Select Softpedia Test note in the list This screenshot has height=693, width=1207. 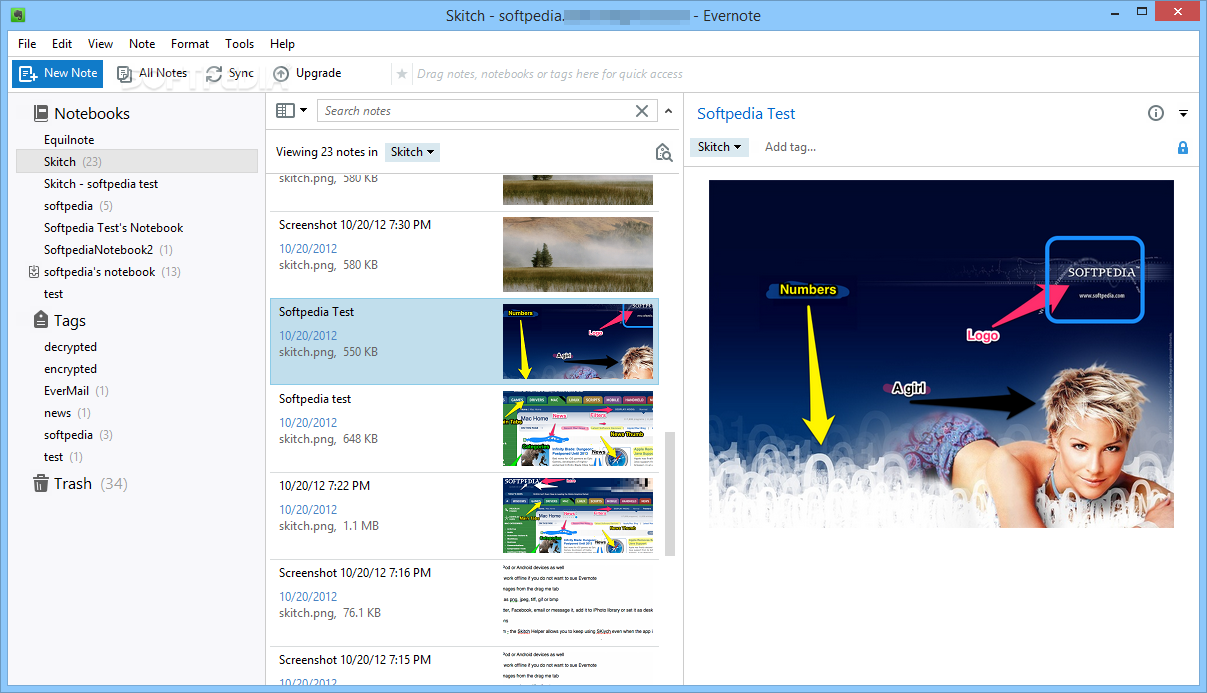[465, 342]
